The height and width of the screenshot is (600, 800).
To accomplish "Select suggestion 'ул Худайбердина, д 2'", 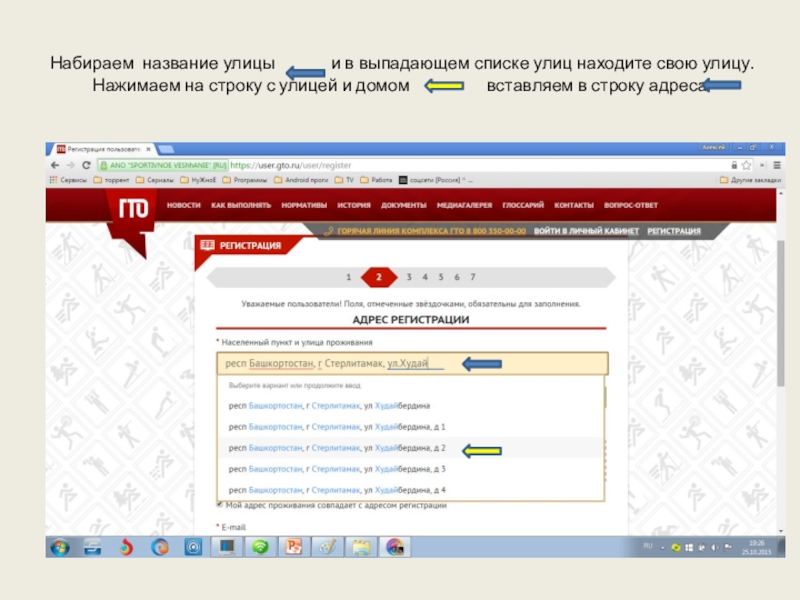I will point(411,447).
